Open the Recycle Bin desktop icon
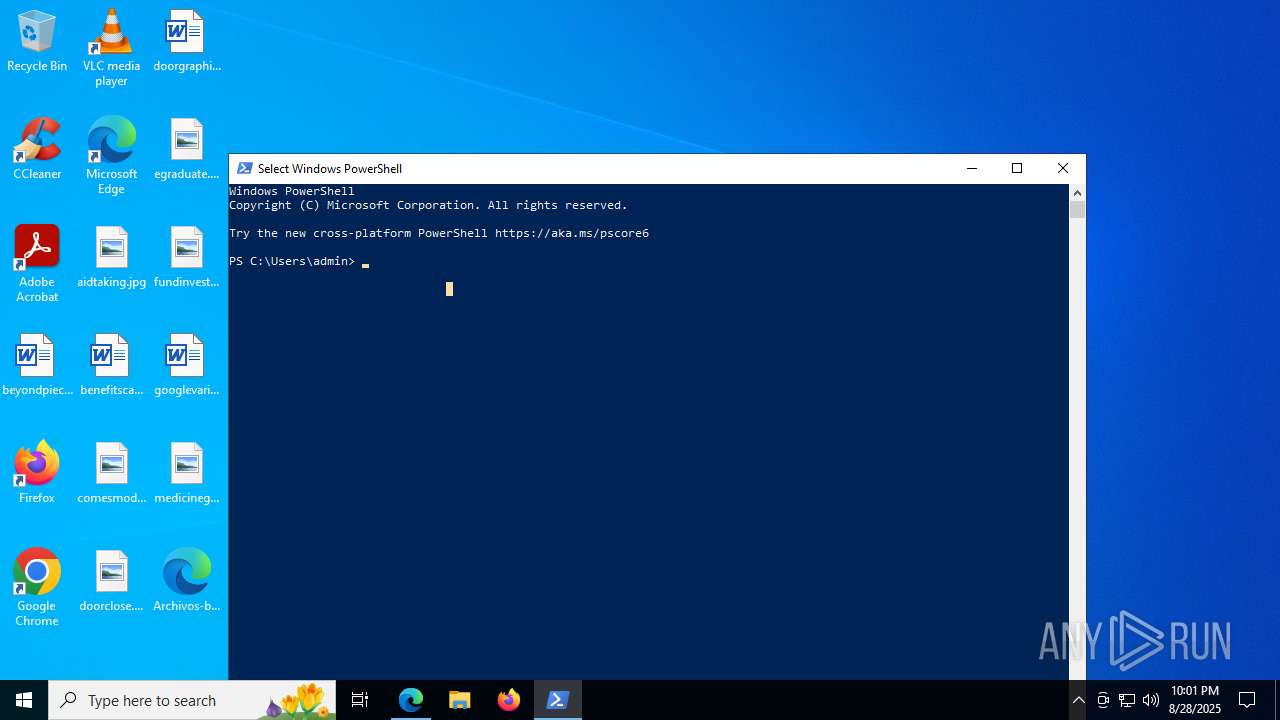 click(37, 42)
